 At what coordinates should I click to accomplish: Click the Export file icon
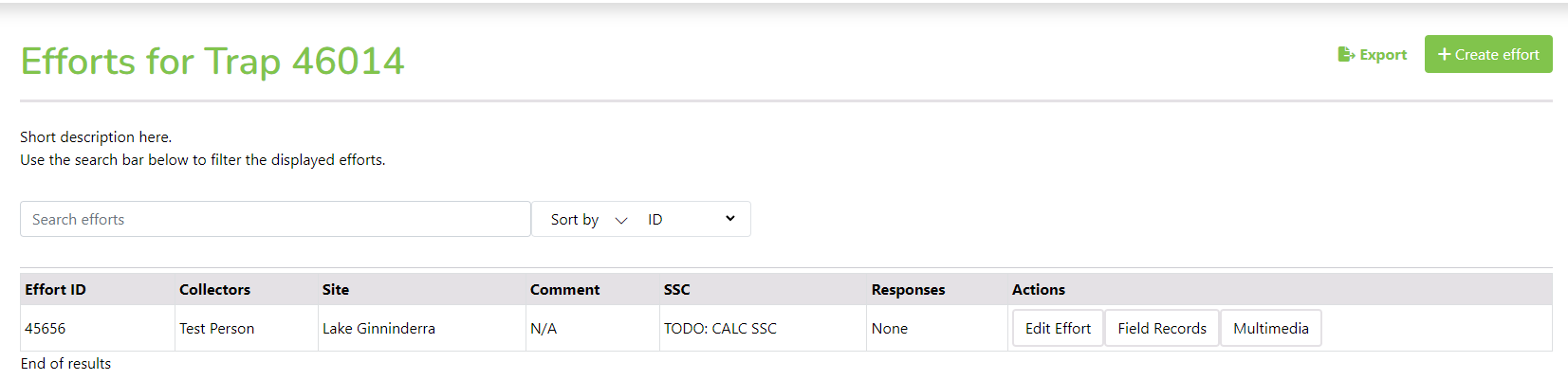point(1345,55)
